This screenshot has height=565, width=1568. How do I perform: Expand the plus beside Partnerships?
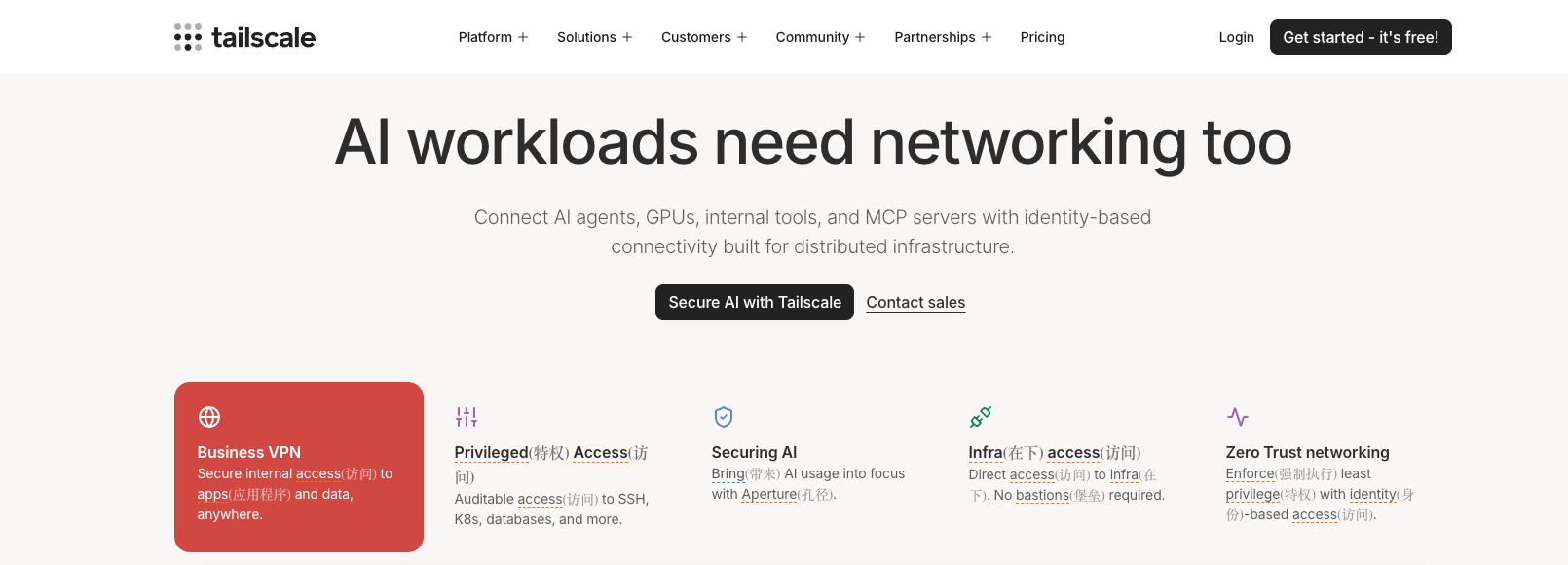click(x=987, y=37)
